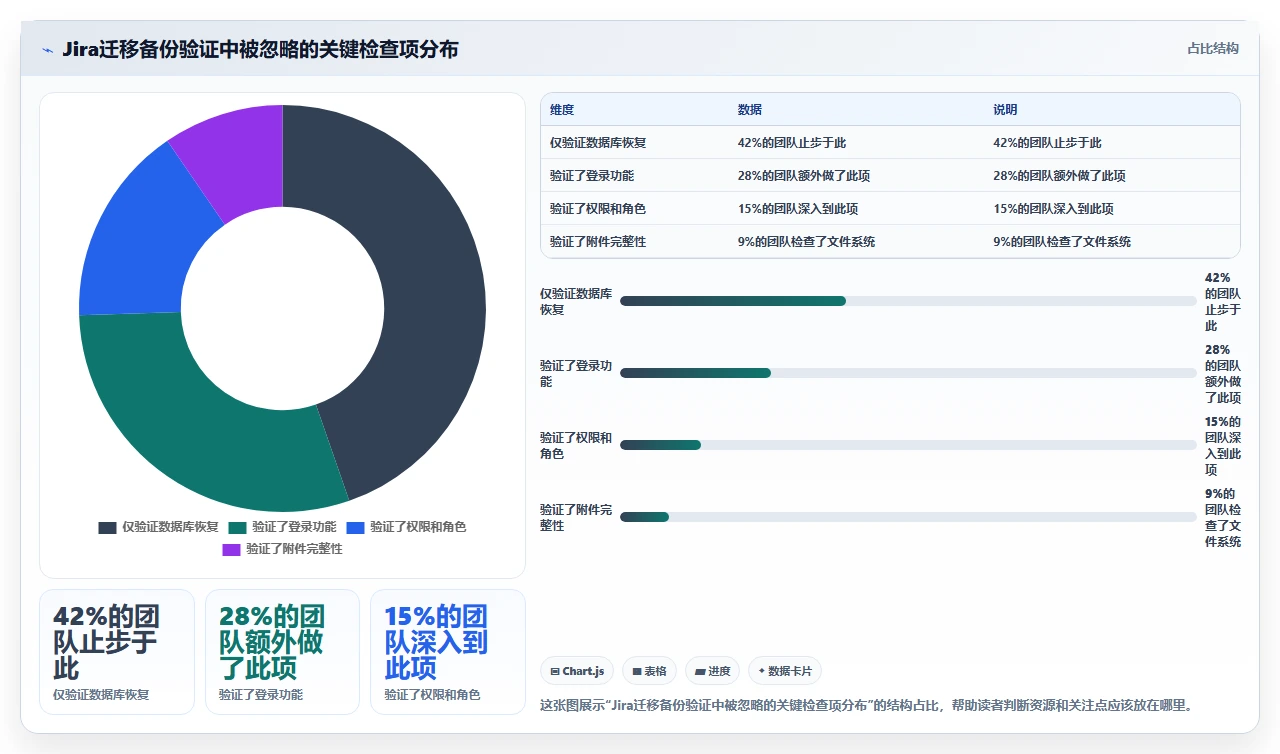Click the 验证了附件完整性 progress row label
1280x754 pixels.
point(576,517)
